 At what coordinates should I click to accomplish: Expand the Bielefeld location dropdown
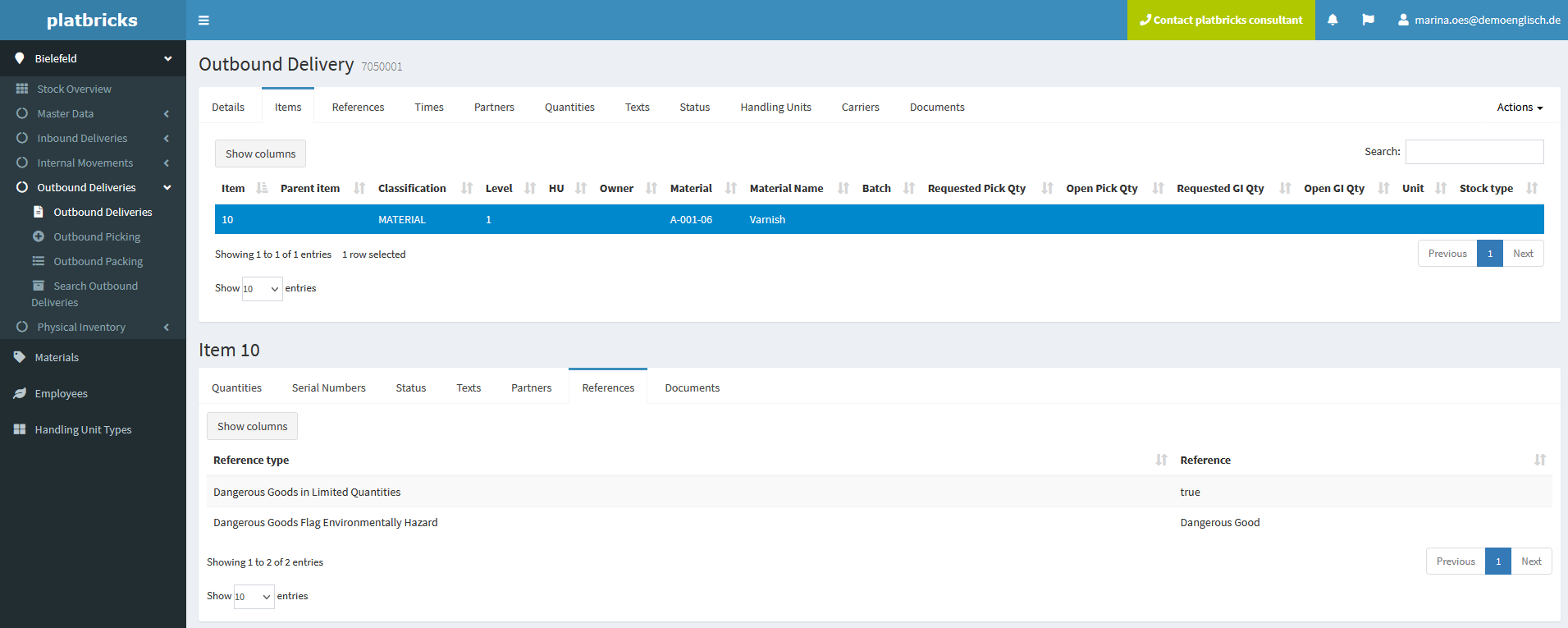167,58
